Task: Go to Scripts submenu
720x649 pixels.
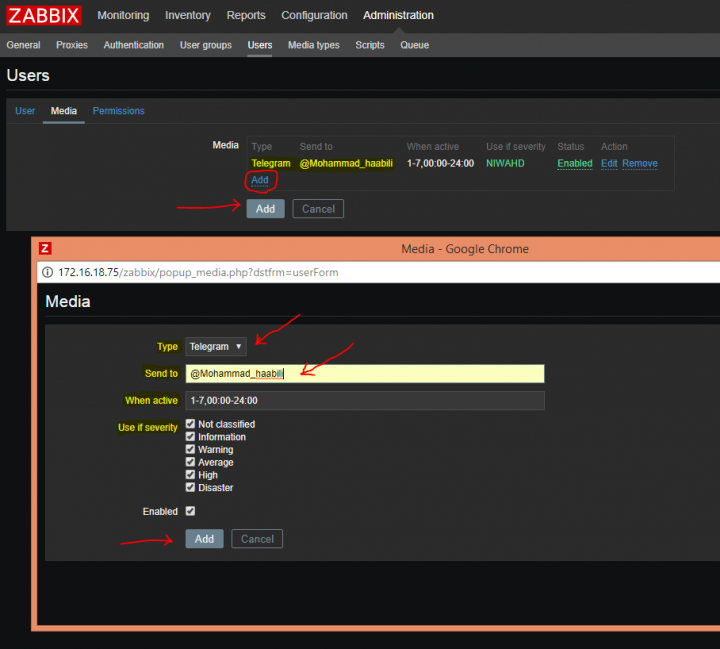Action: (370, 45)
